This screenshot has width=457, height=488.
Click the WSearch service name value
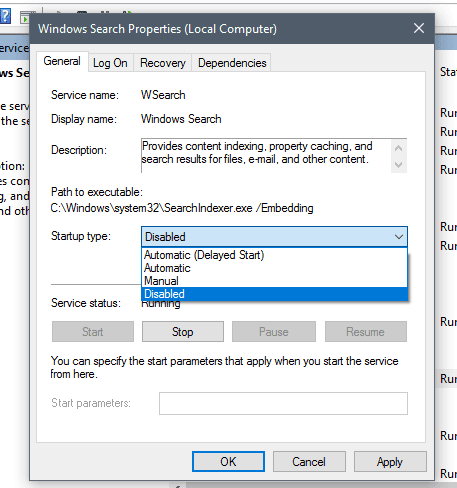(163, 95)
